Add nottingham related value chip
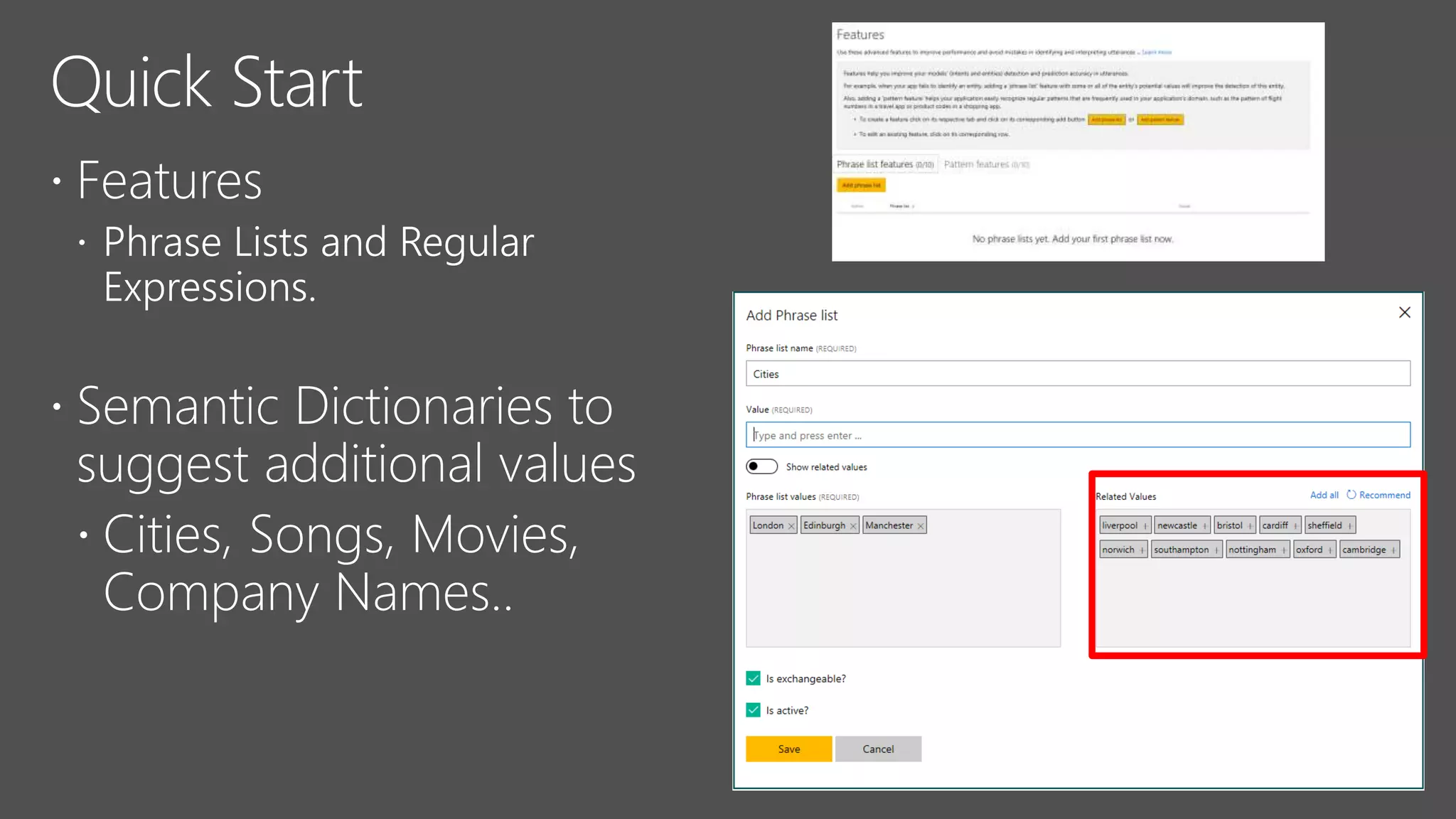The height and width of the screenshot is (819, 1456). [1283, 550]
